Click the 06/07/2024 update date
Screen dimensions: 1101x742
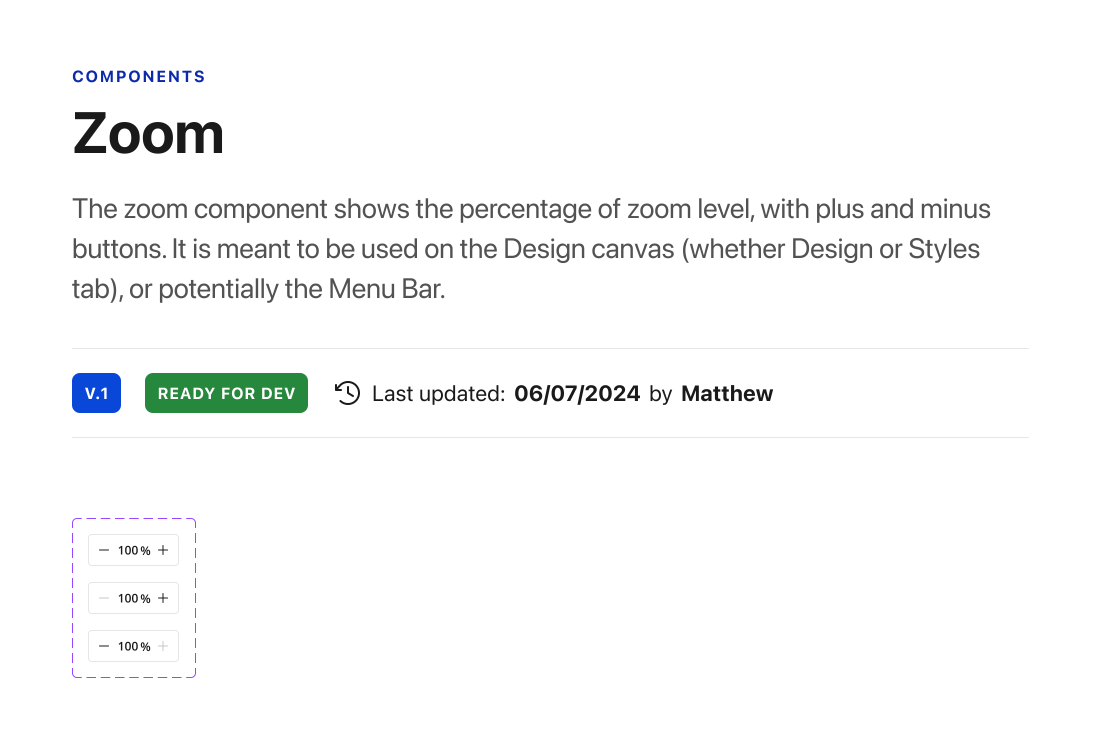pyautogui.click(x=577, y=393)
